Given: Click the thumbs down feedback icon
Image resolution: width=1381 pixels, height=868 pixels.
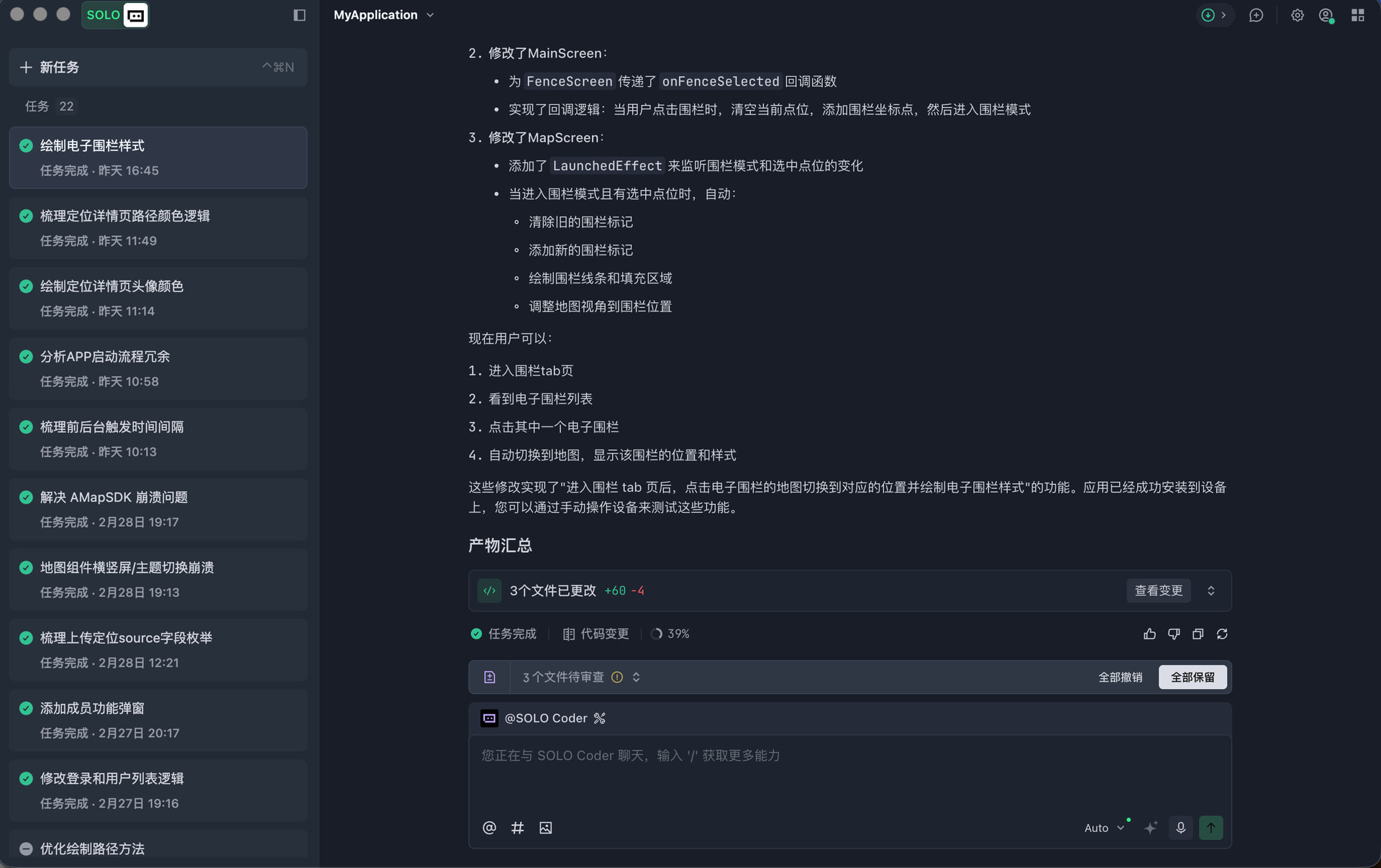Looking at the screenshot, I should pos(1174,634).
